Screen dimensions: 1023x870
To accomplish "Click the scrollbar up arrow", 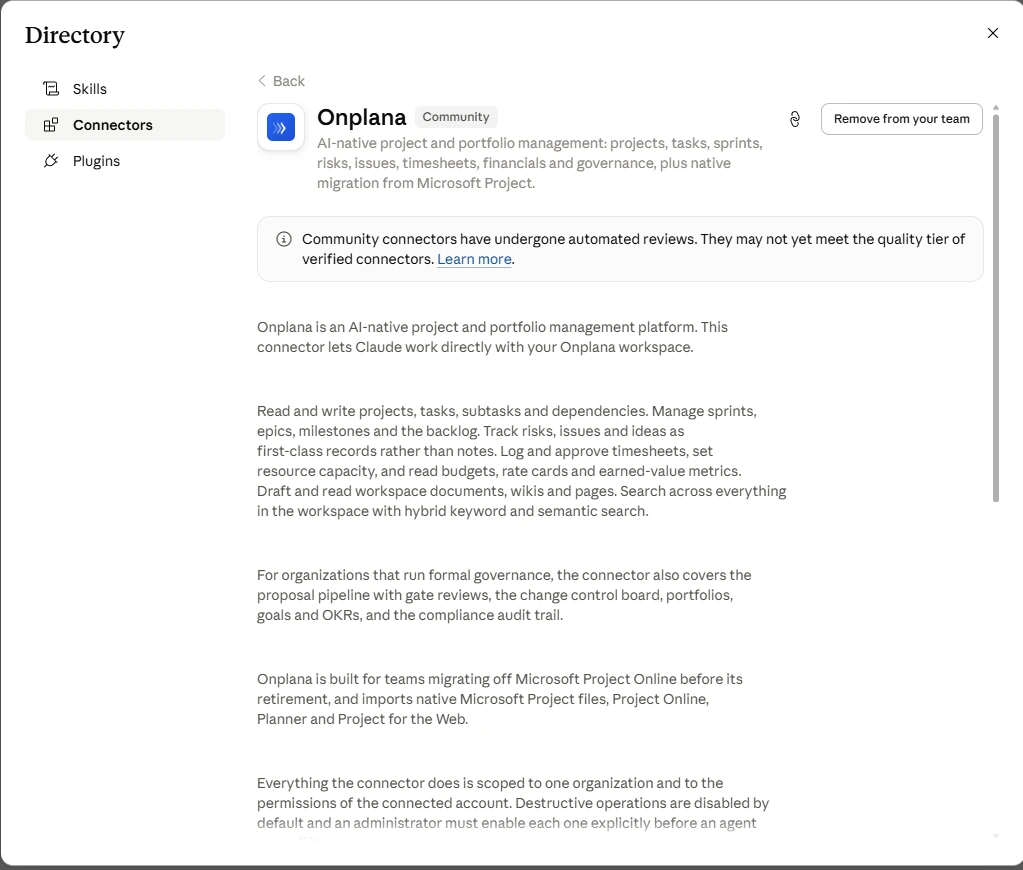I will 996,108.
